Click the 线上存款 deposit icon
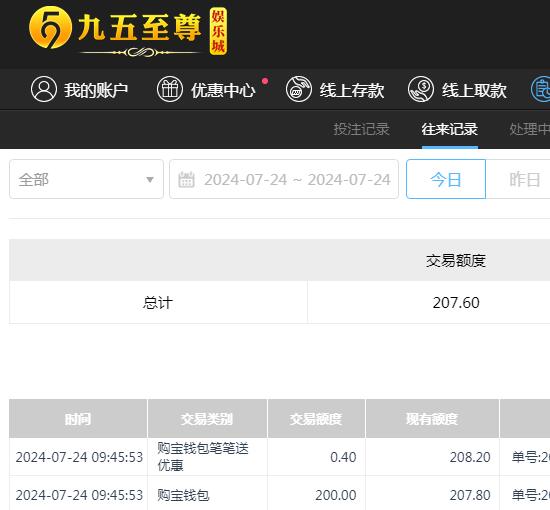The image size is (550, 510). 299,89
